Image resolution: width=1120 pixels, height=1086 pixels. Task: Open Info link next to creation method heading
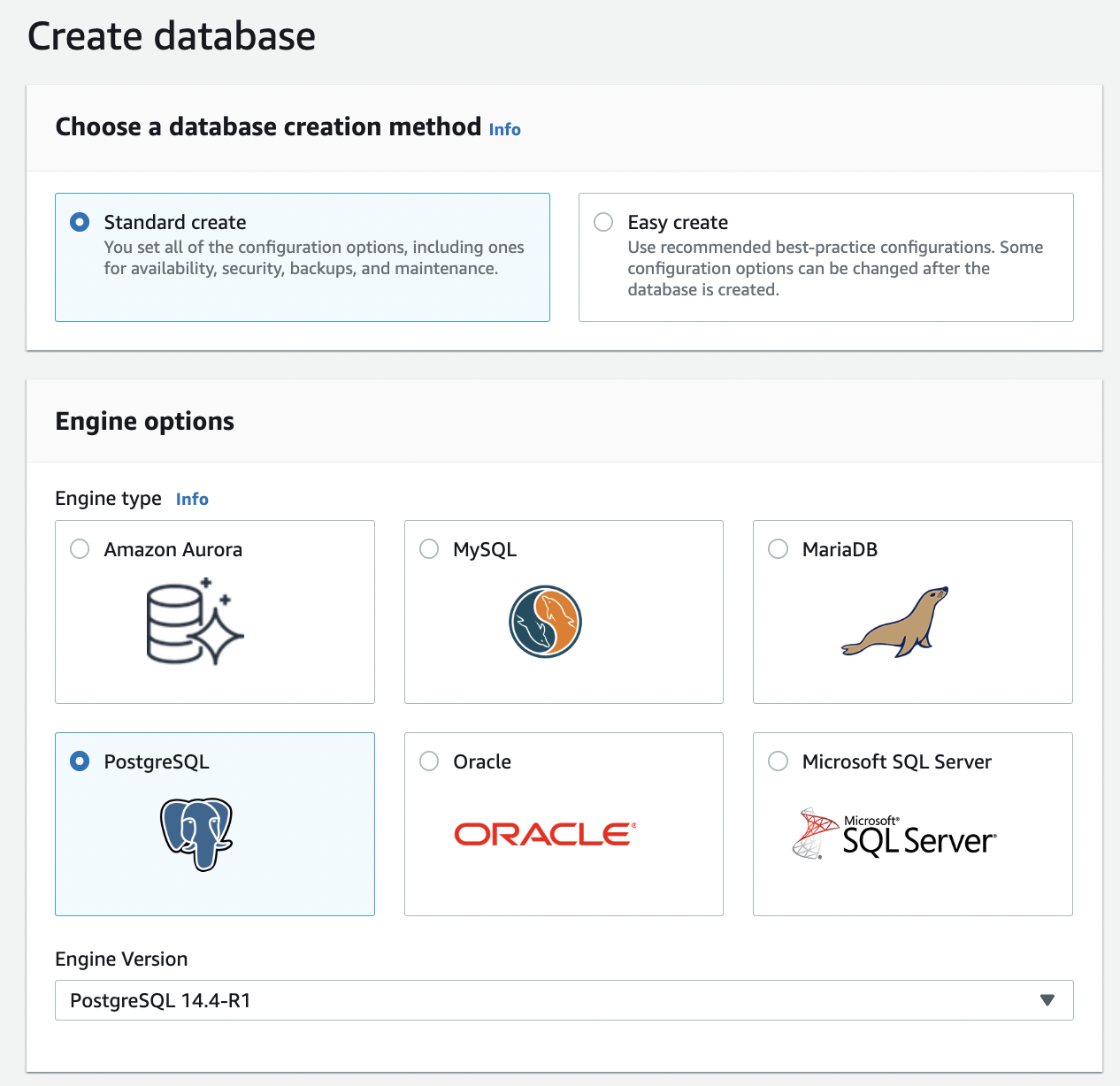tap(505, 129)
